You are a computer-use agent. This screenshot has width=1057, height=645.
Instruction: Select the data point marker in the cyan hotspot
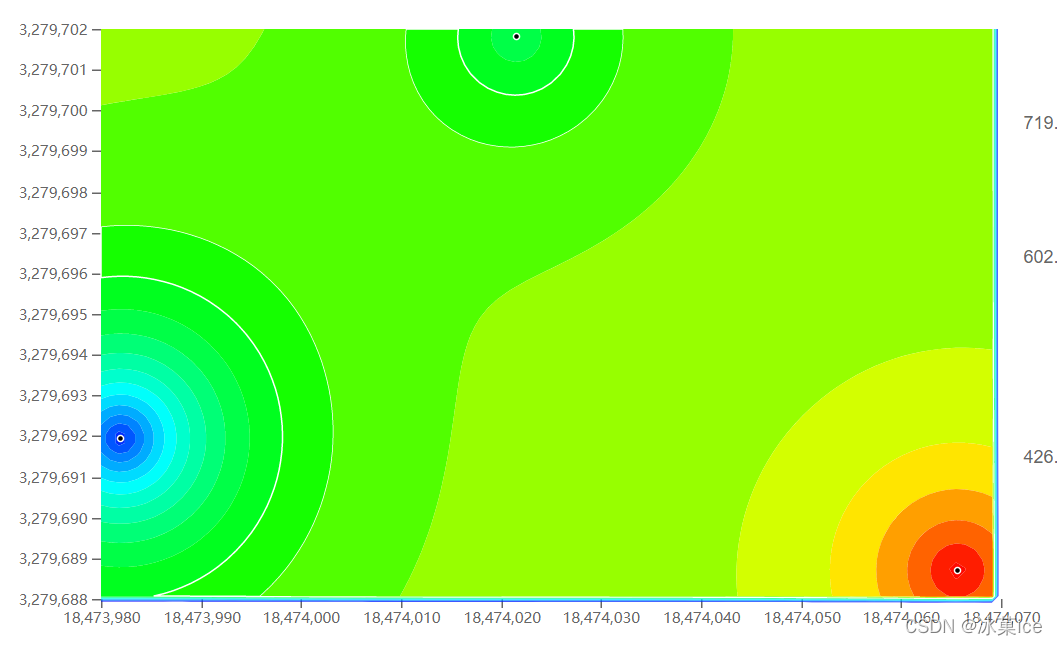[121, 437]
